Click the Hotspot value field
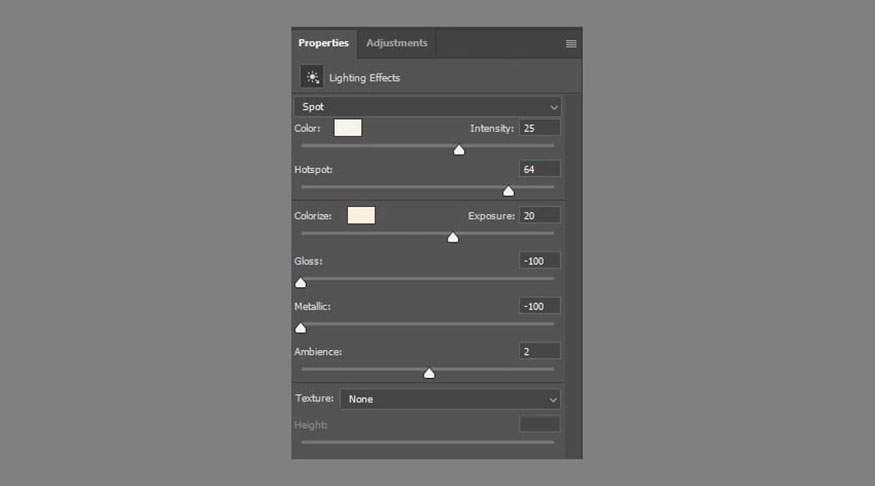This screenshot has height=486, width=875. [540, 169]
